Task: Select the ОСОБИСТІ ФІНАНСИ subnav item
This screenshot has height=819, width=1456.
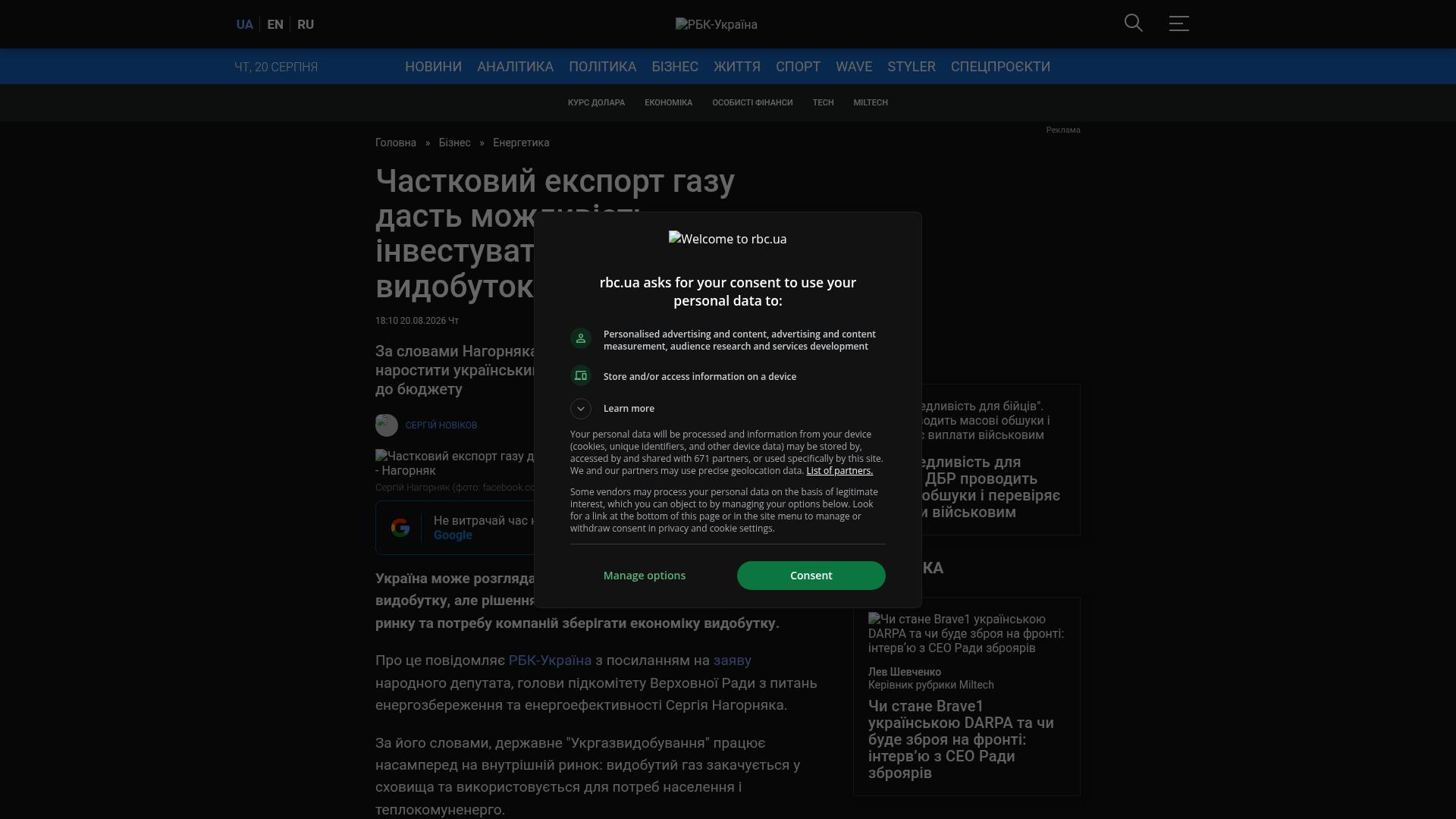Action: click(752, 102)
